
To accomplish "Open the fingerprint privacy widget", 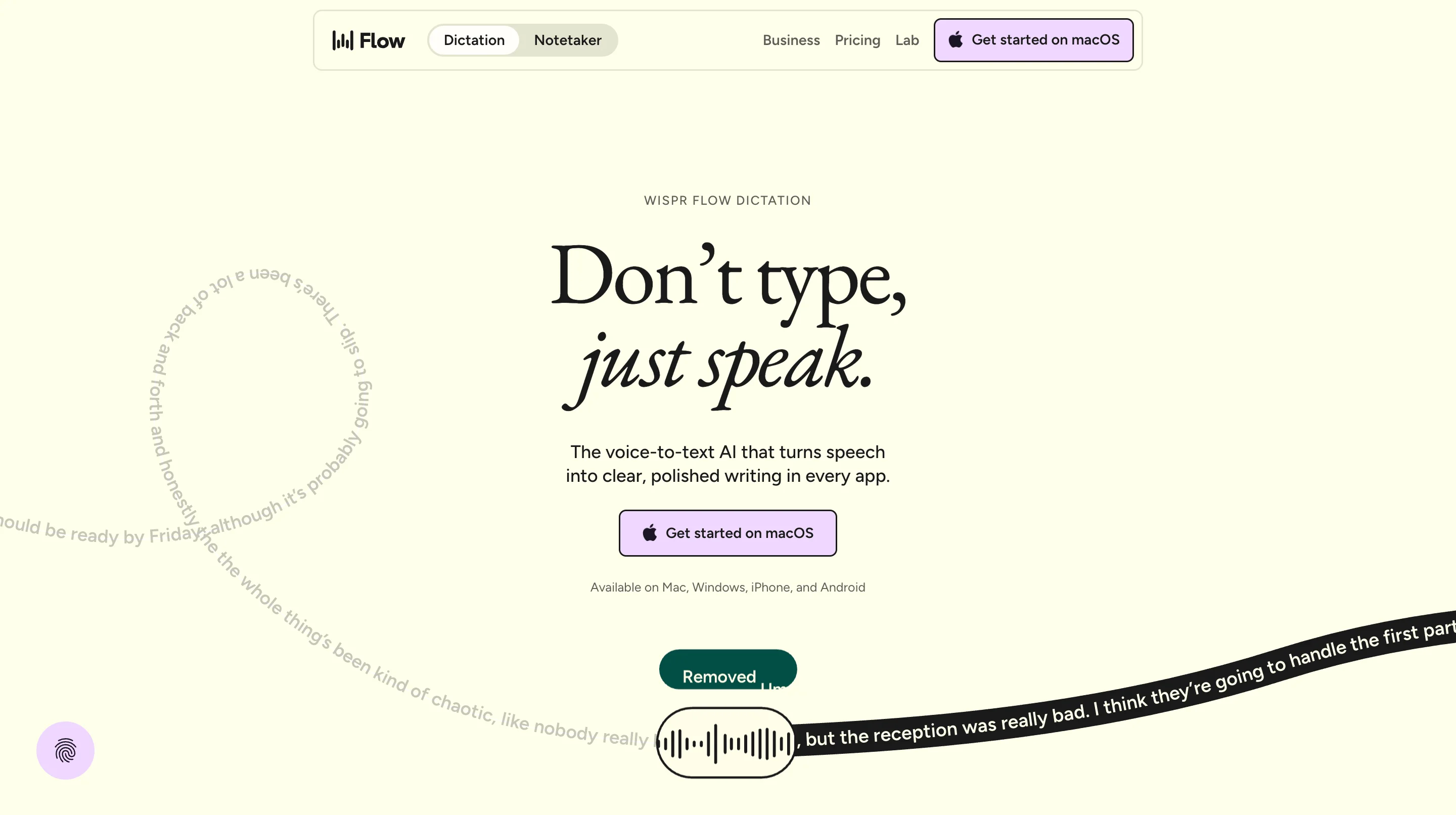I will (x=66, y=750).
